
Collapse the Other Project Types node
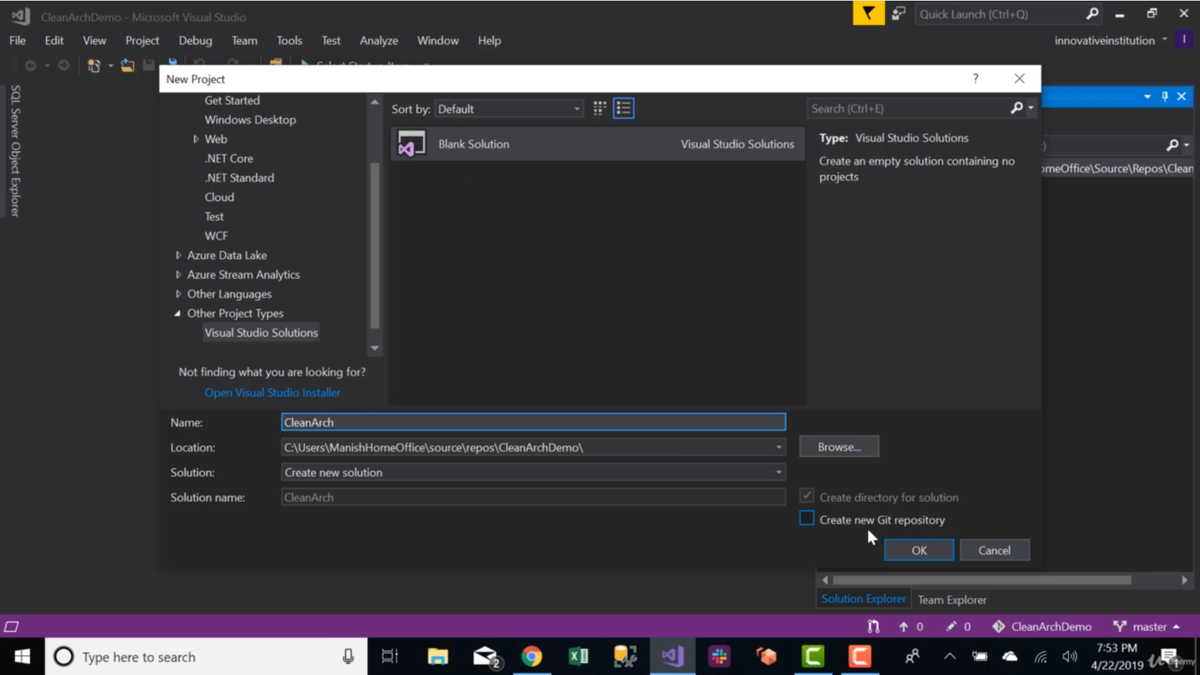178,313
